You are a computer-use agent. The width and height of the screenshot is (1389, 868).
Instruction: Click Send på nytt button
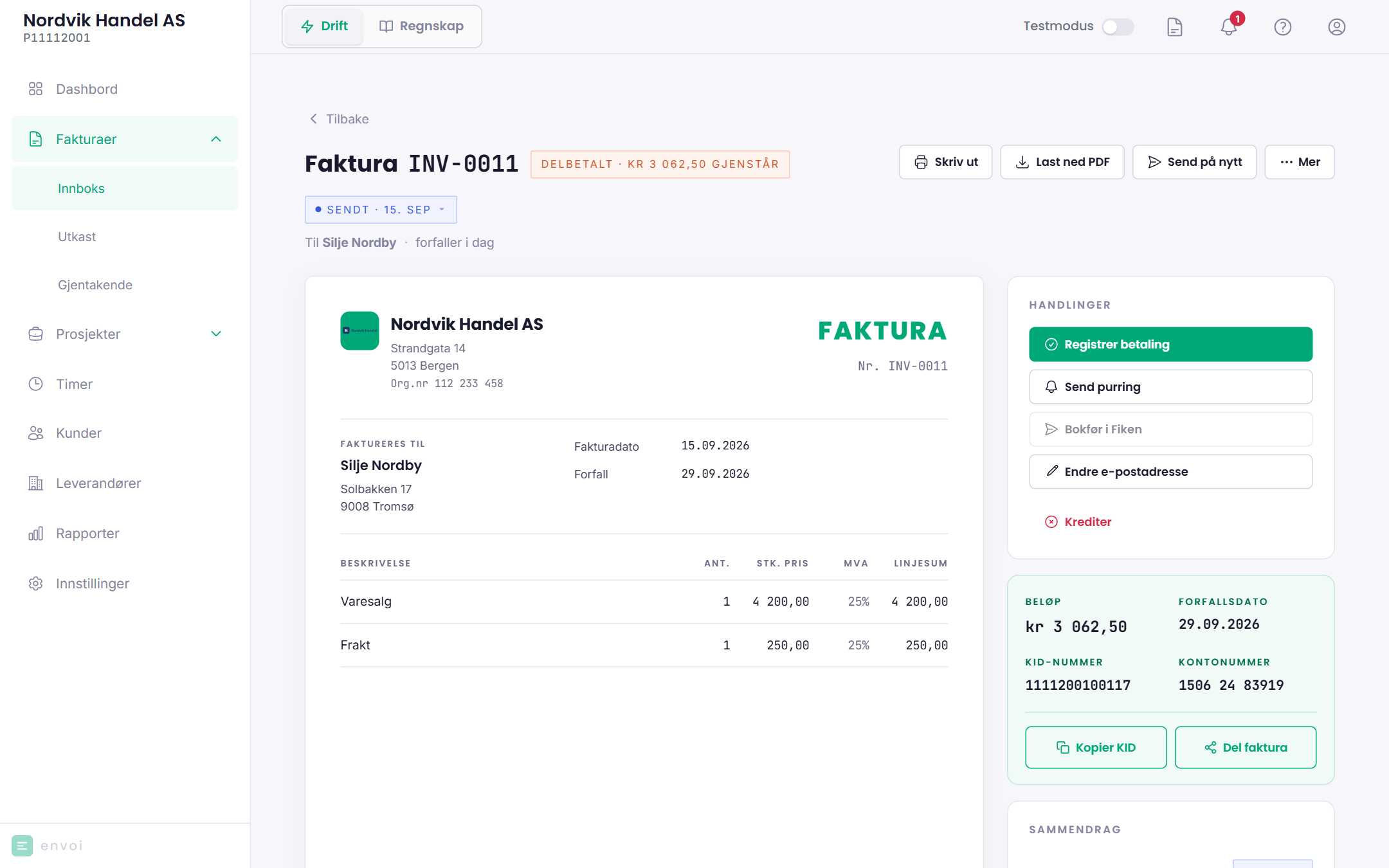point(1194,162)
